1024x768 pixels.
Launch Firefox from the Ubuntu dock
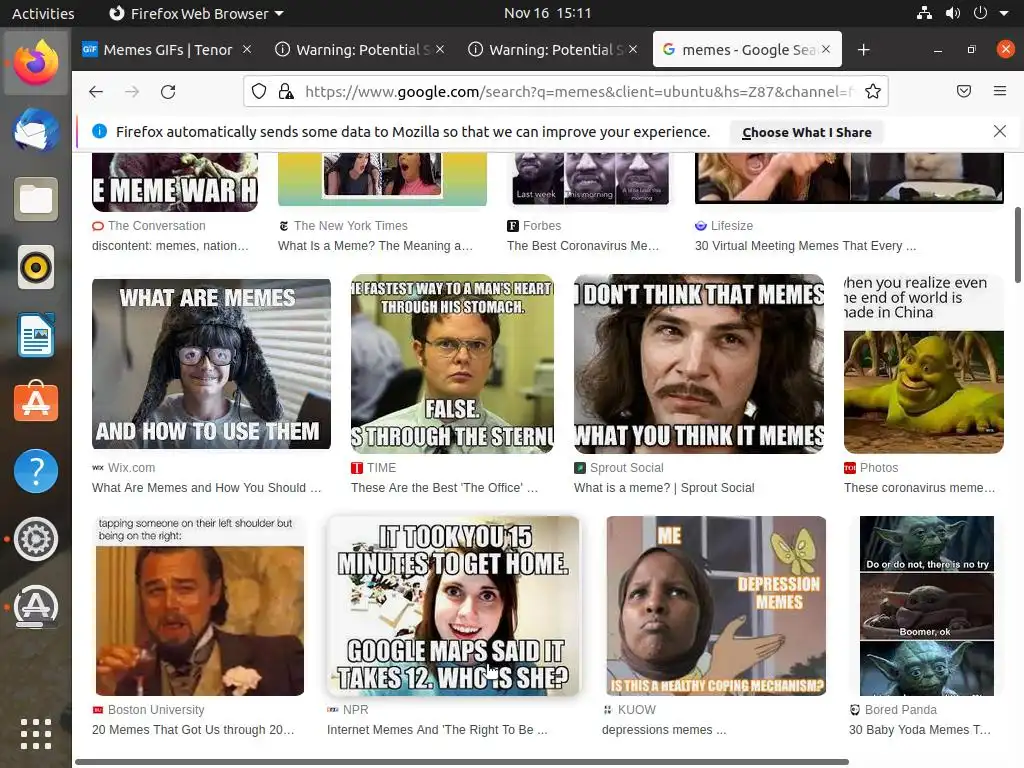36,63
